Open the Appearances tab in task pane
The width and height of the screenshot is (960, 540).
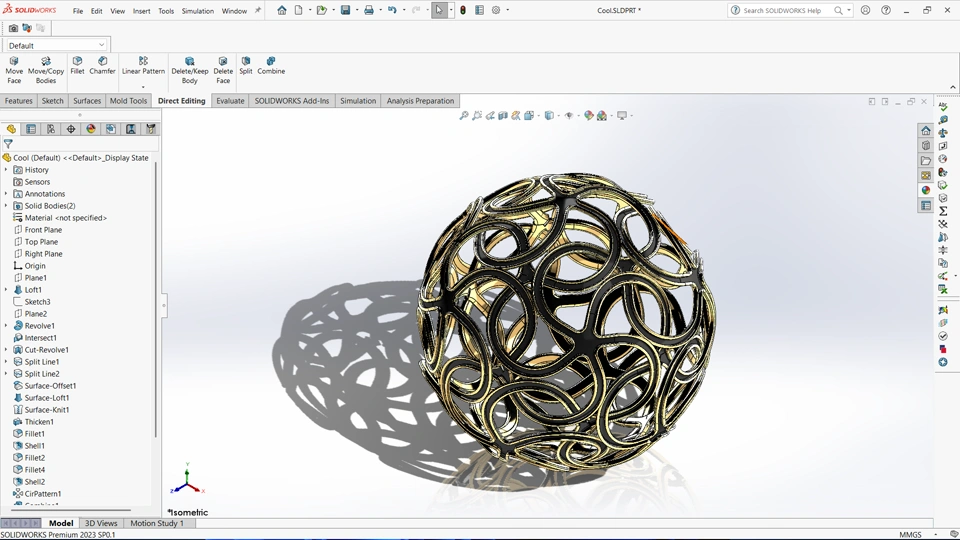(x=926, y=190)
